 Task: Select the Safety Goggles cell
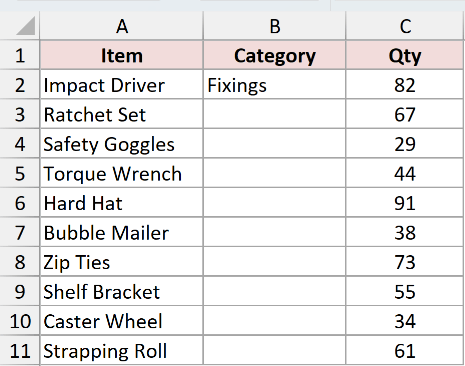click(x=121, y=143)
